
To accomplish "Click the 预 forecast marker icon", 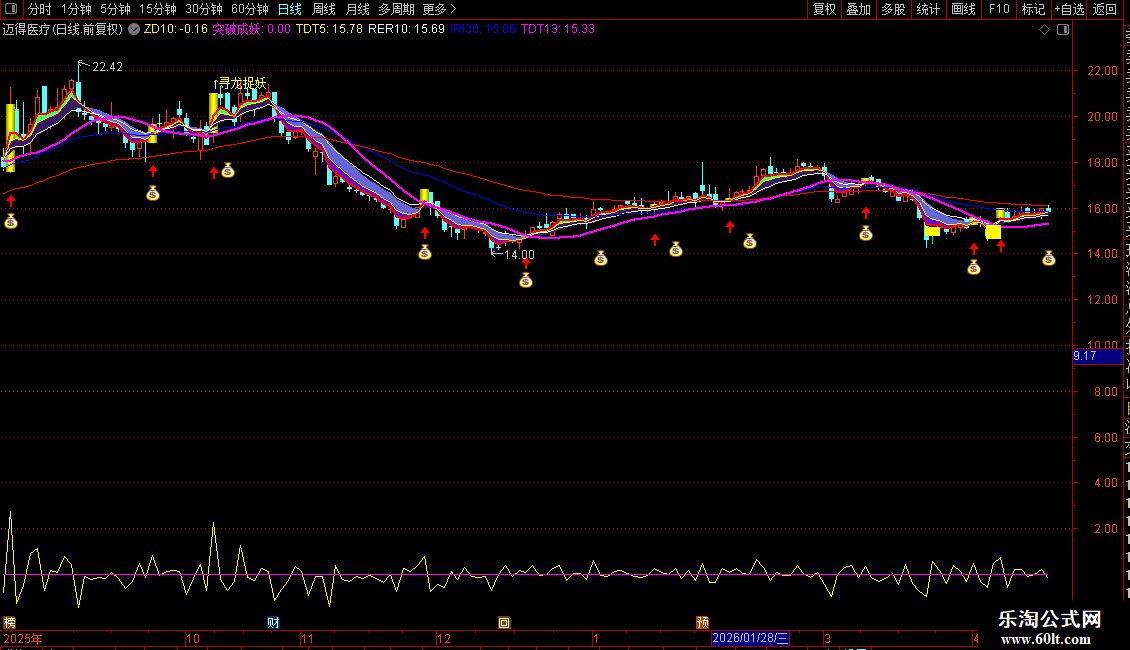I will click(702, 622).
